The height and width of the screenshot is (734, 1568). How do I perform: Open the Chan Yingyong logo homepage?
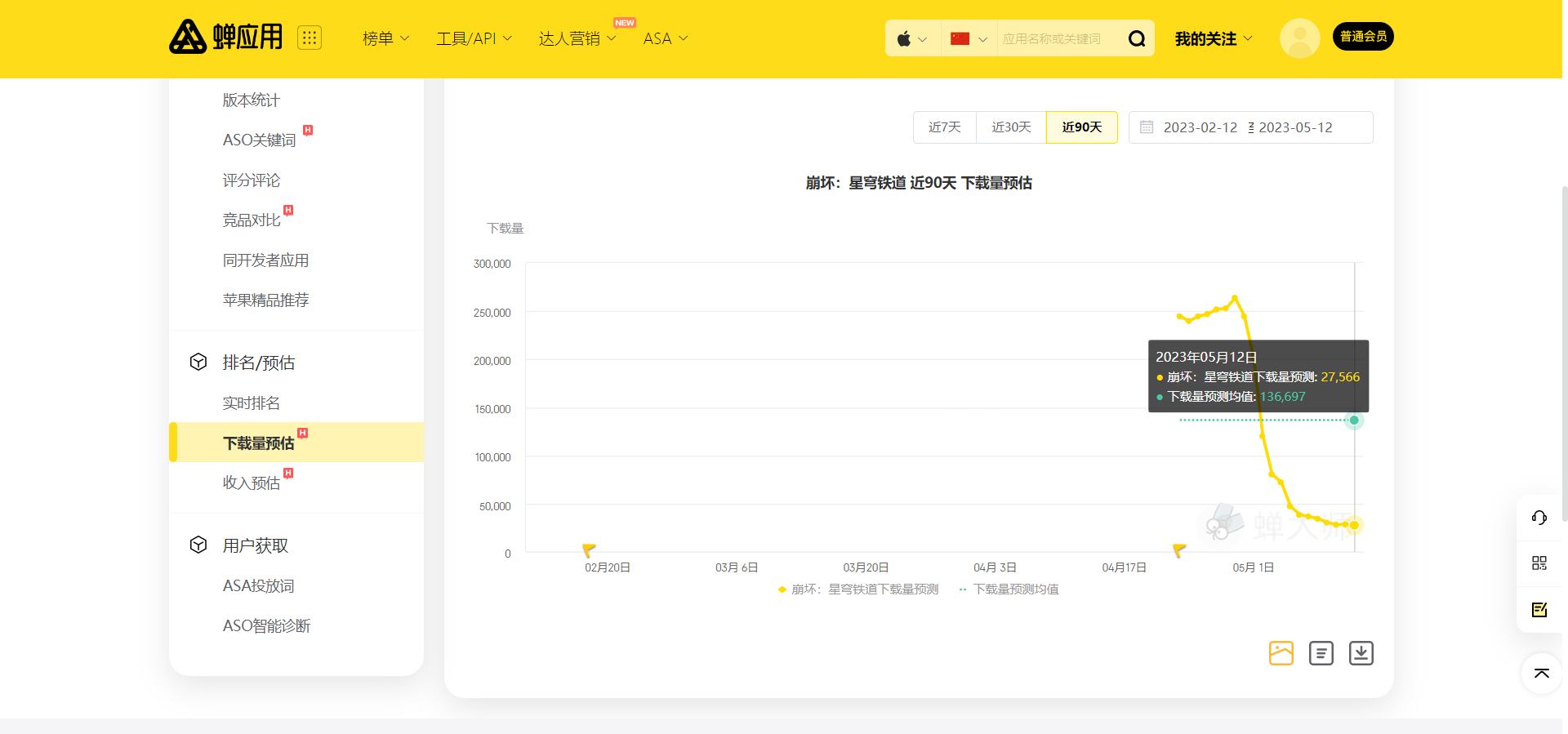coord(225,37)
